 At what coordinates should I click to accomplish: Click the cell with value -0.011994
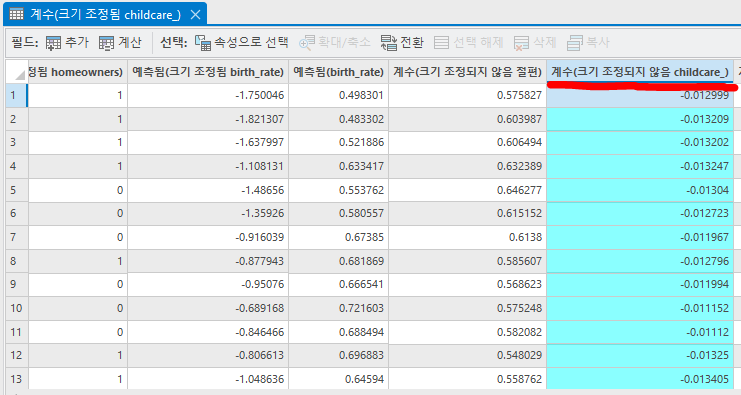coord(640,284)
